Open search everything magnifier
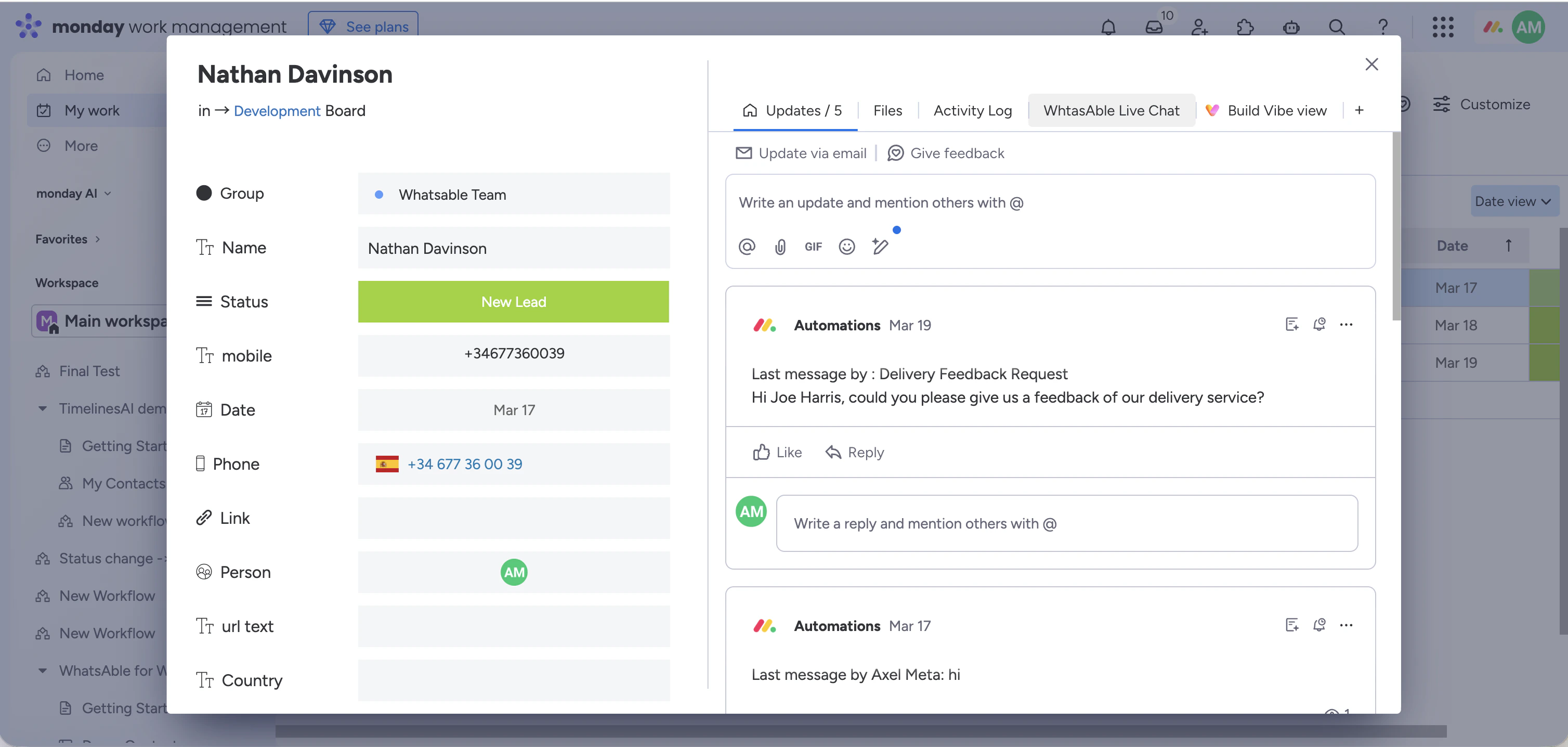Image resolution: width=1568 pixels, height=747 pixels. 1337,27
